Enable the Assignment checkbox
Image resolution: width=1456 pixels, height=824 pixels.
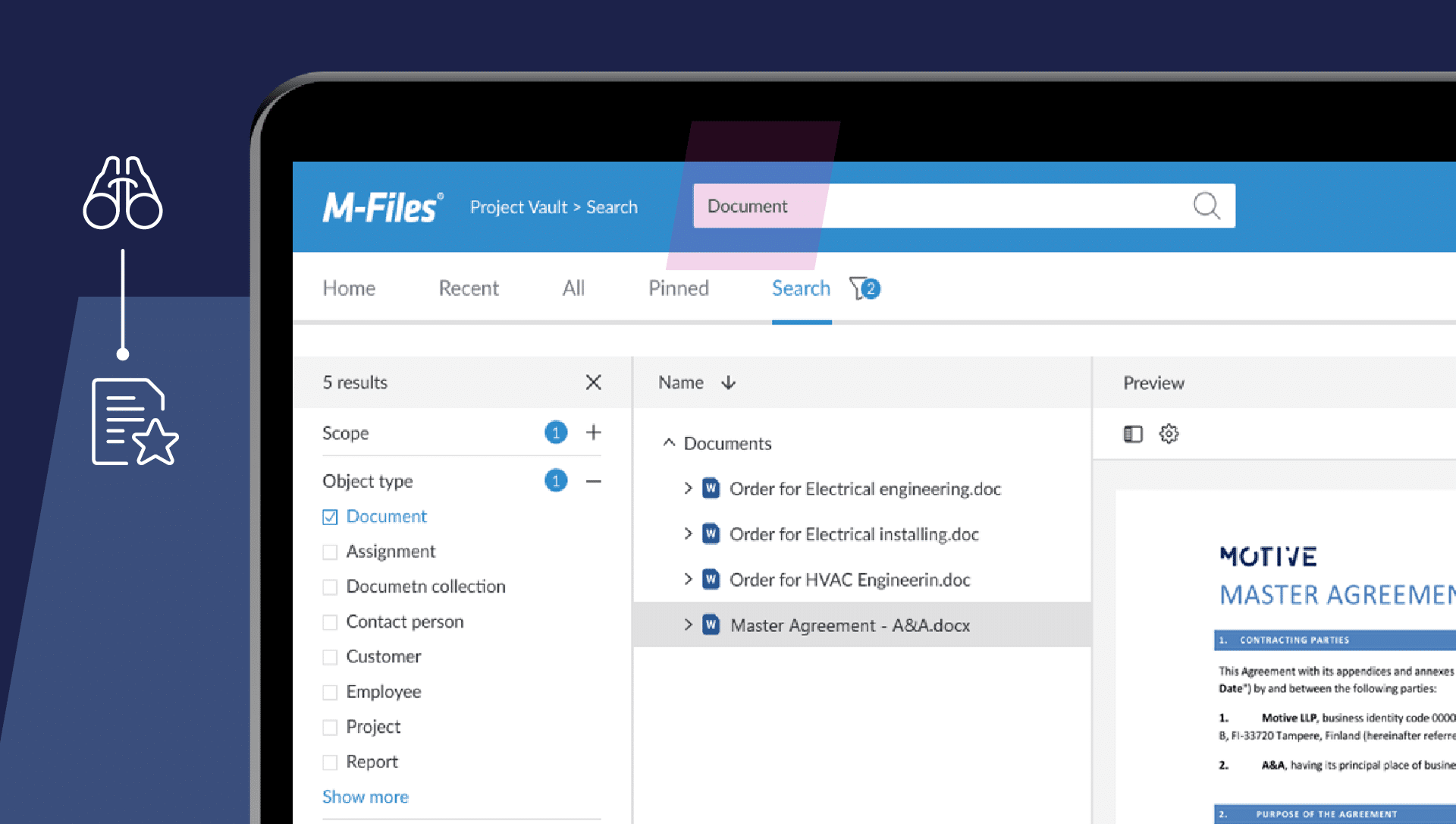tap(330, 552)
